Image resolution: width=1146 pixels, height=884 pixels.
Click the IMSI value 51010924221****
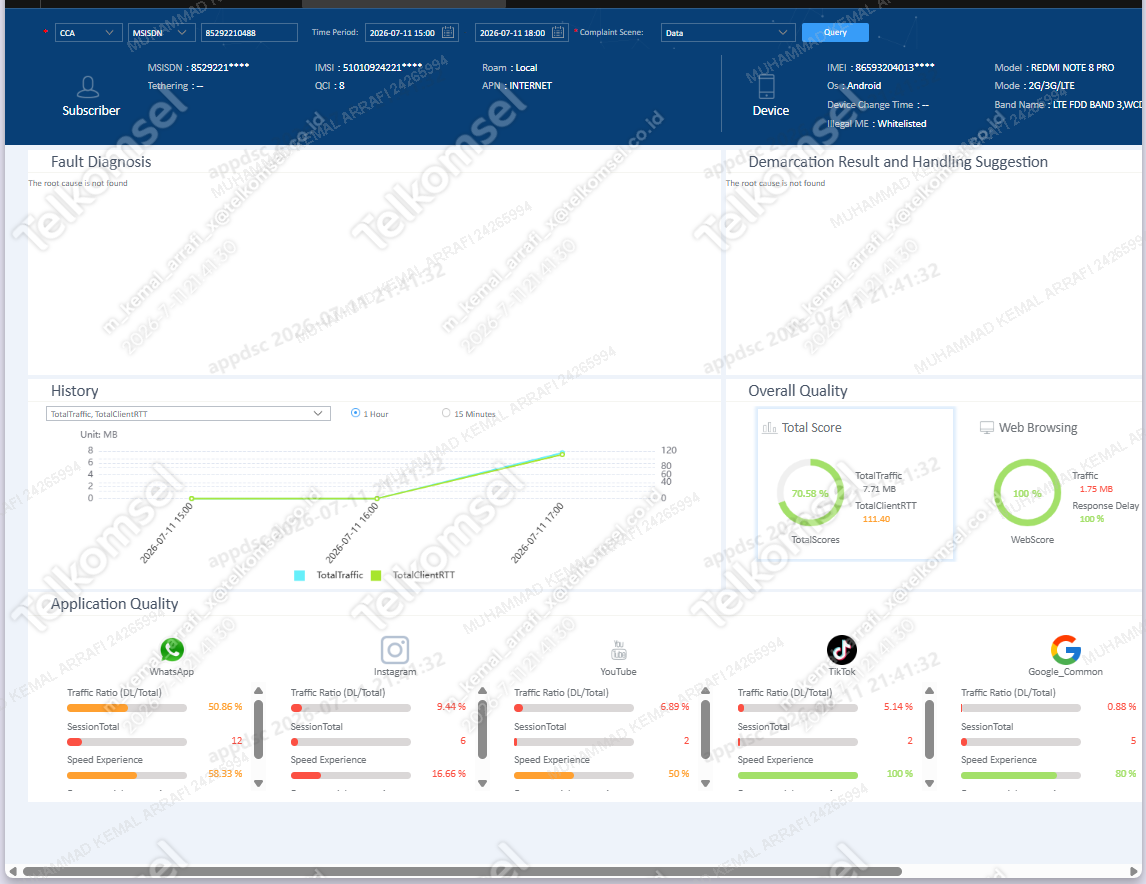tap(382, 67)
